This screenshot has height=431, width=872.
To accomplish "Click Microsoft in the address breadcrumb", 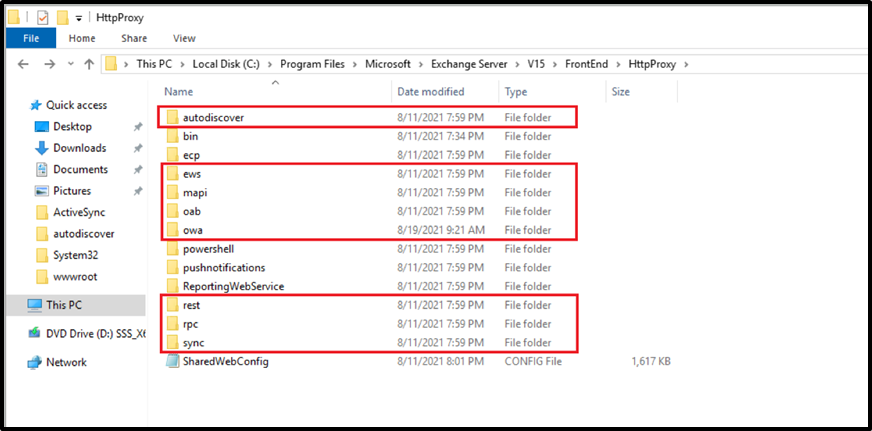I will coord(388,64).
